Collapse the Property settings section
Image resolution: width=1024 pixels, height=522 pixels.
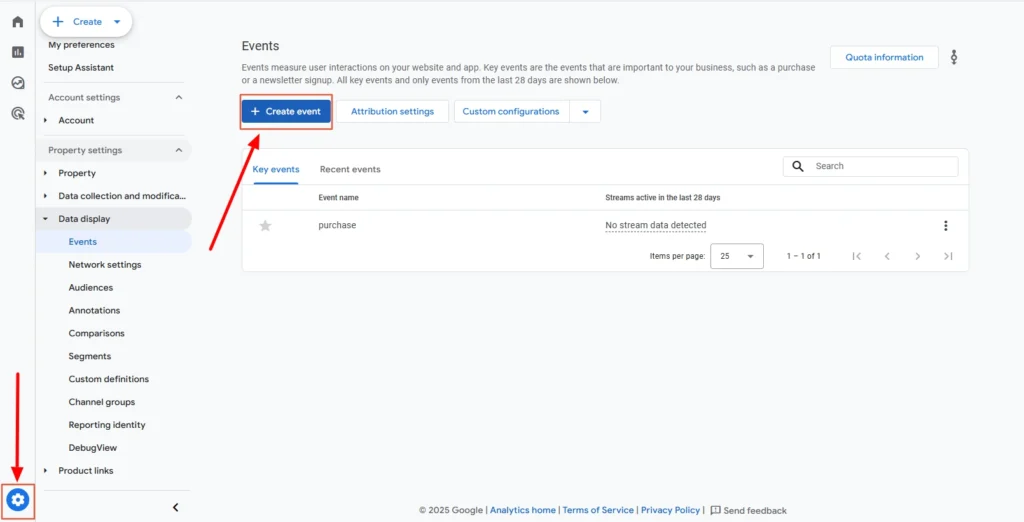click(x=179, y=150)
